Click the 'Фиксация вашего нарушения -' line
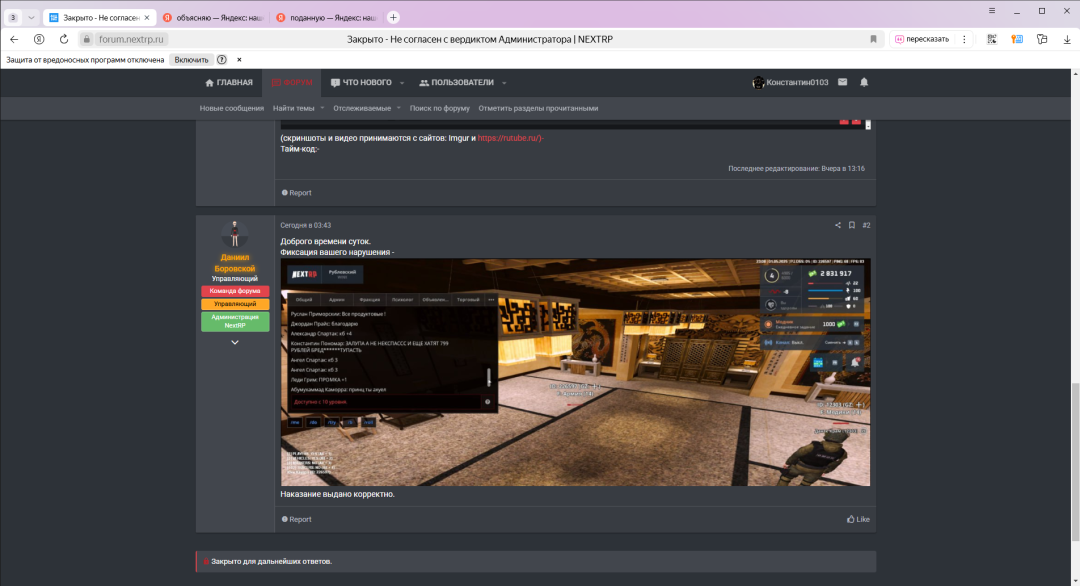Viewport: 1080px width, 586px height. pyautogui.click(x=338, y=253)
